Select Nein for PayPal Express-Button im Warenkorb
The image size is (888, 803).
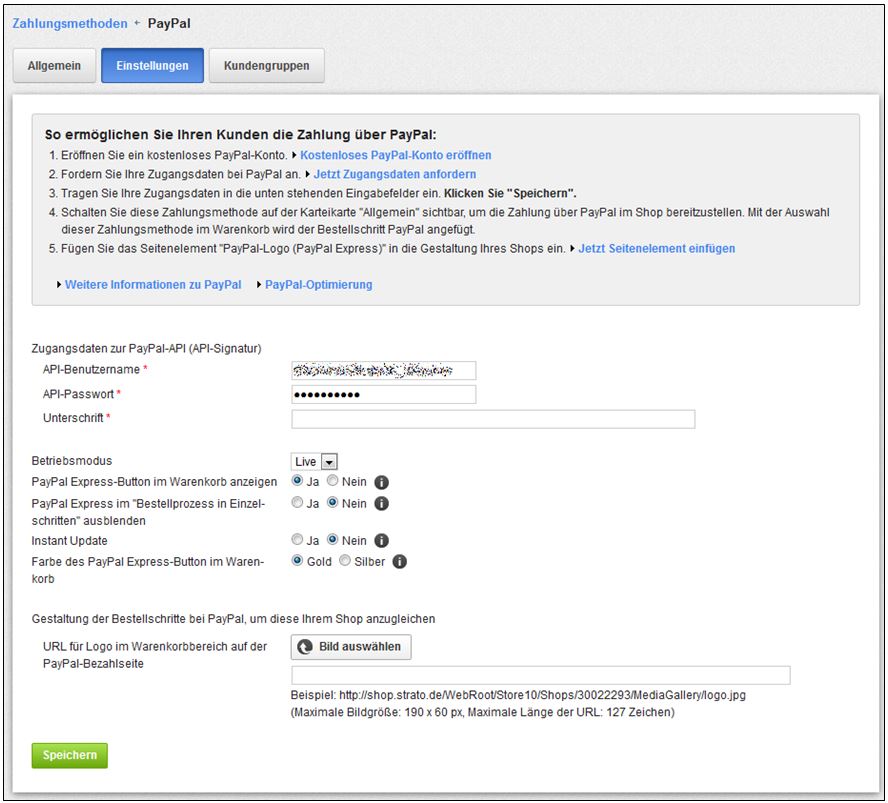point(333,482)
